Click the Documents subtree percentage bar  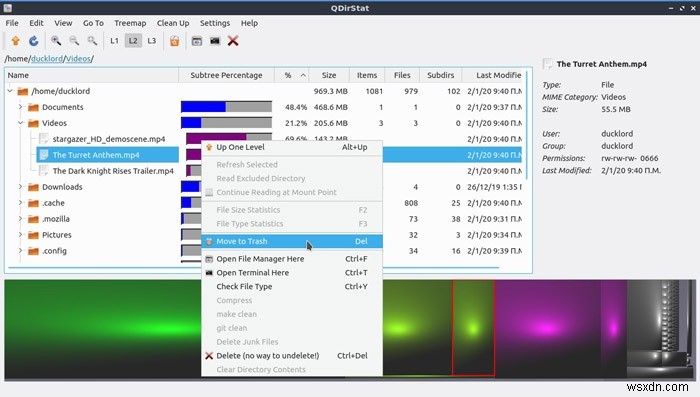226,107
